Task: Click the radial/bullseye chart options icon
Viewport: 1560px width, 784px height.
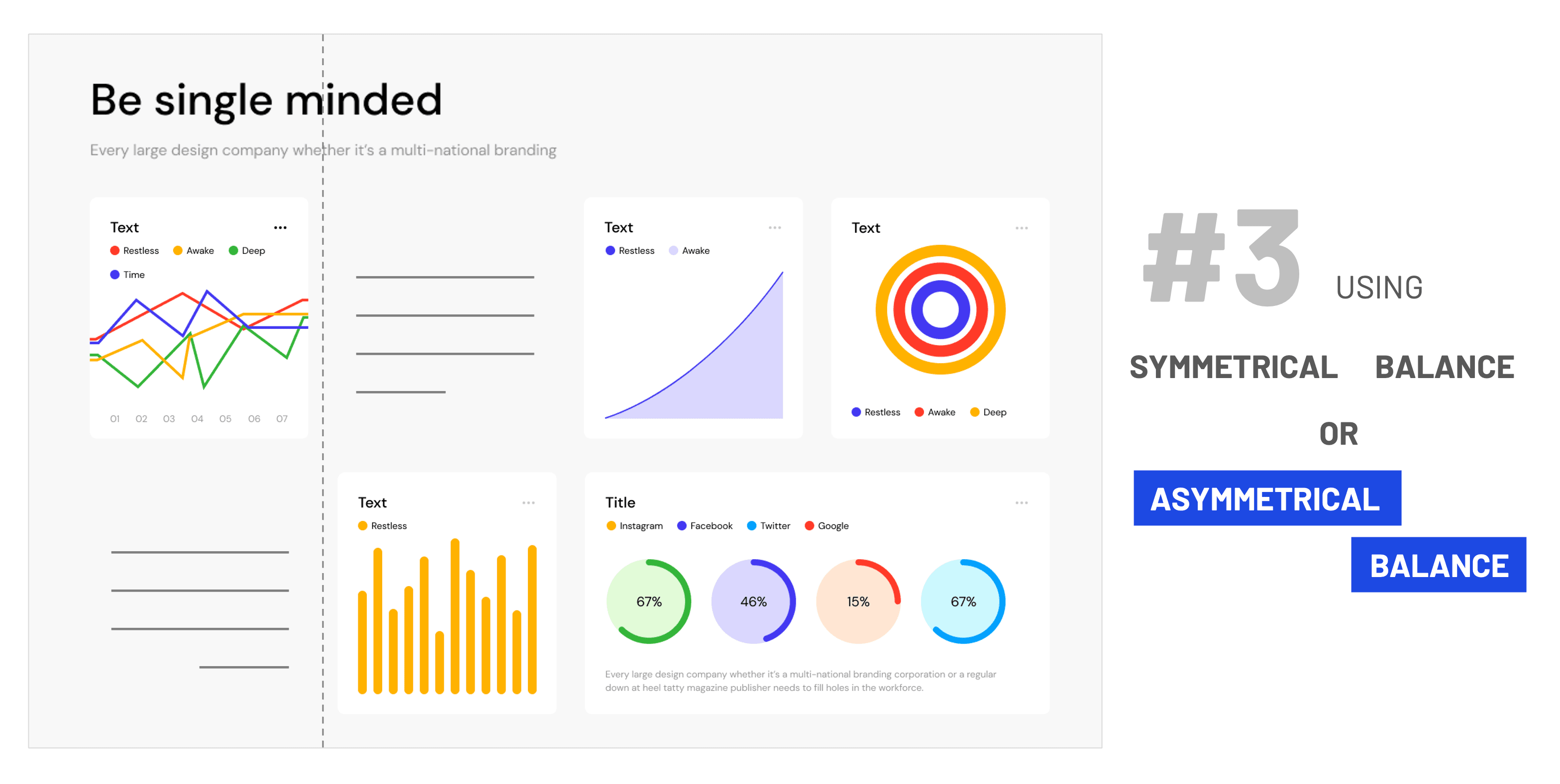Action: [x=1022, y=228]
